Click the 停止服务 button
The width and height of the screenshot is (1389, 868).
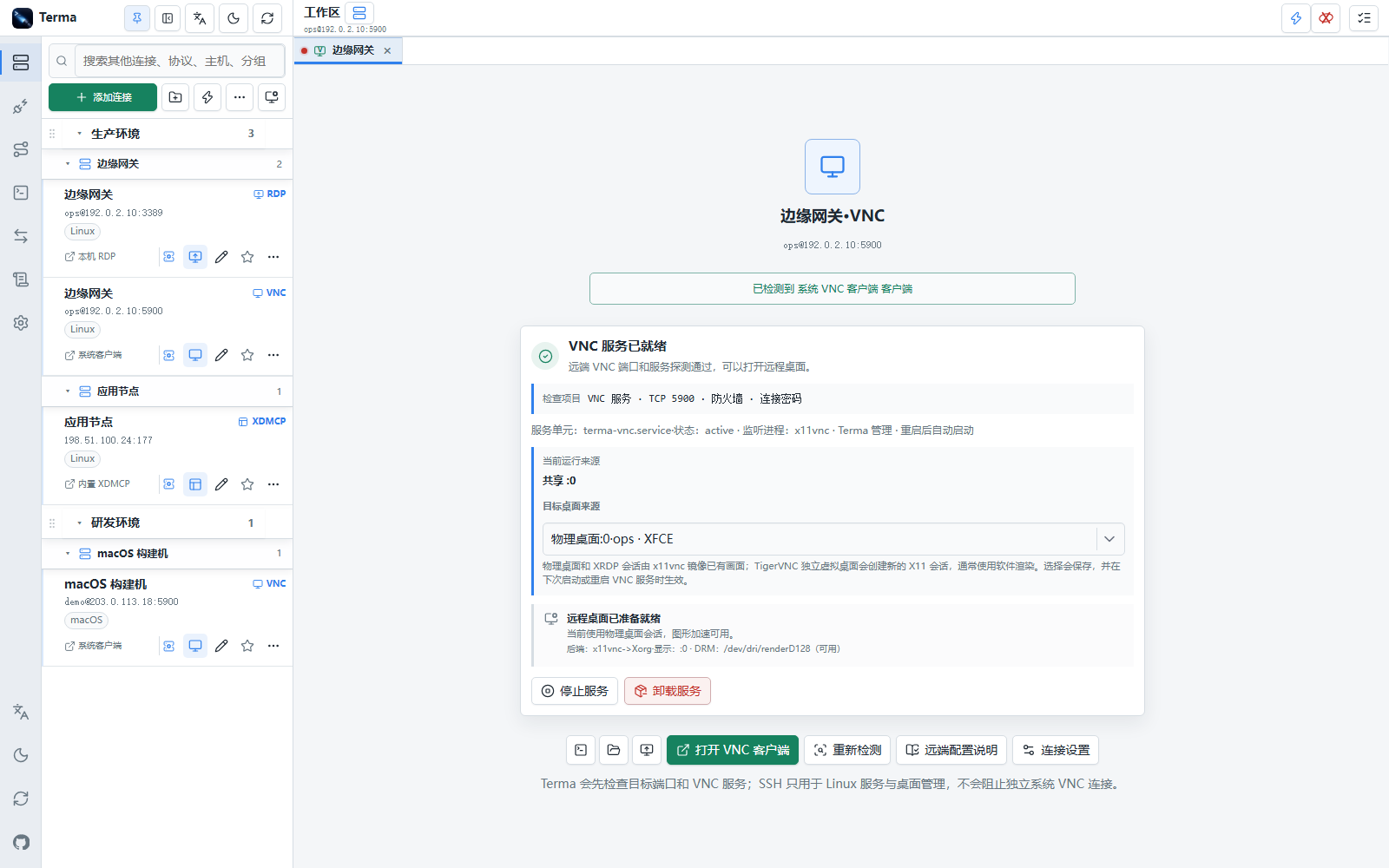point(575,691)
